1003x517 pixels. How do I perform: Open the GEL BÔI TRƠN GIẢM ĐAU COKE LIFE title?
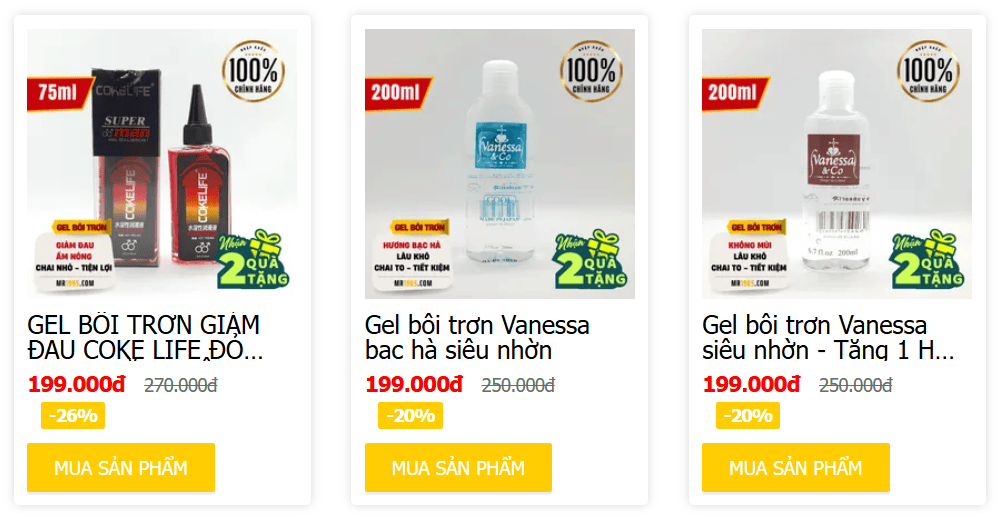pyautogui.click(x=145, y=337)
